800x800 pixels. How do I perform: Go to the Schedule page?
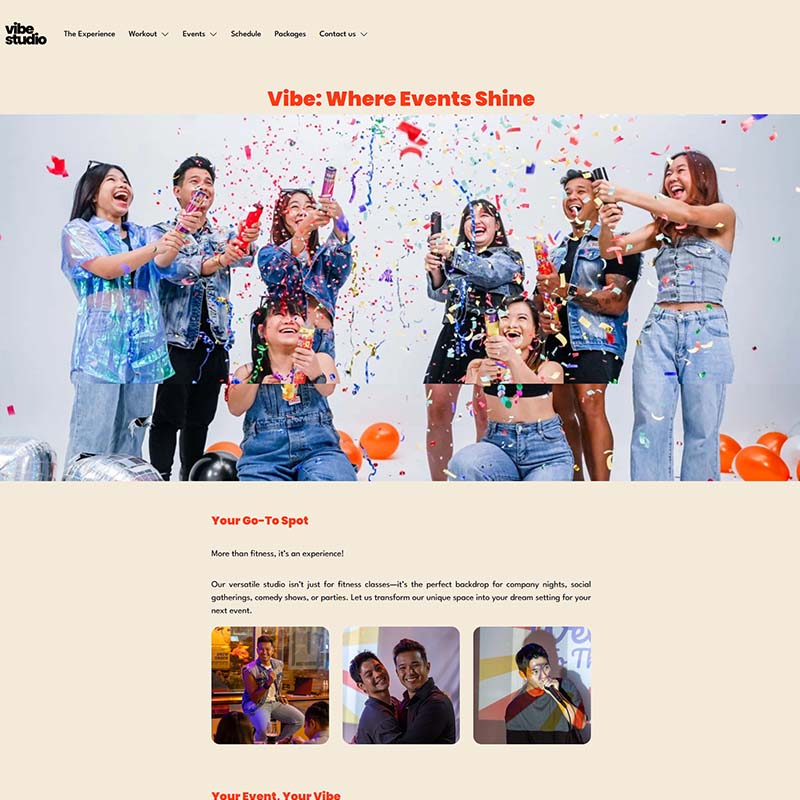click(245, 34)
